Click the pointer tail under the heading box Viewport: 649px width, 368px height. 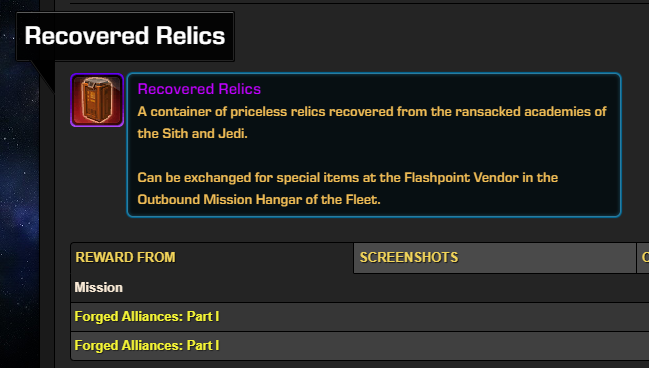pyautogui.click(x=43, y=76)
